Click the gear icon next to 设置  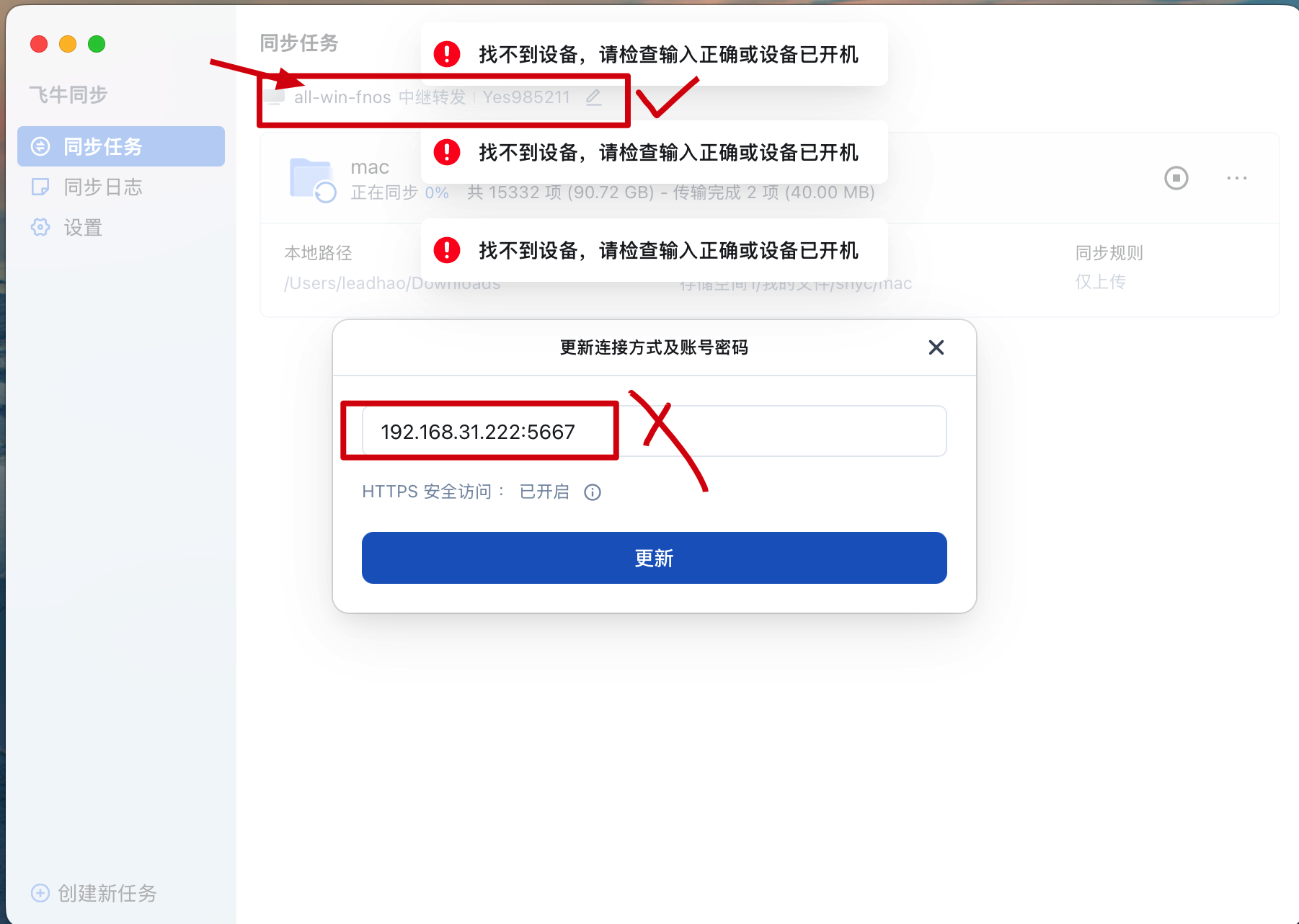40,227
